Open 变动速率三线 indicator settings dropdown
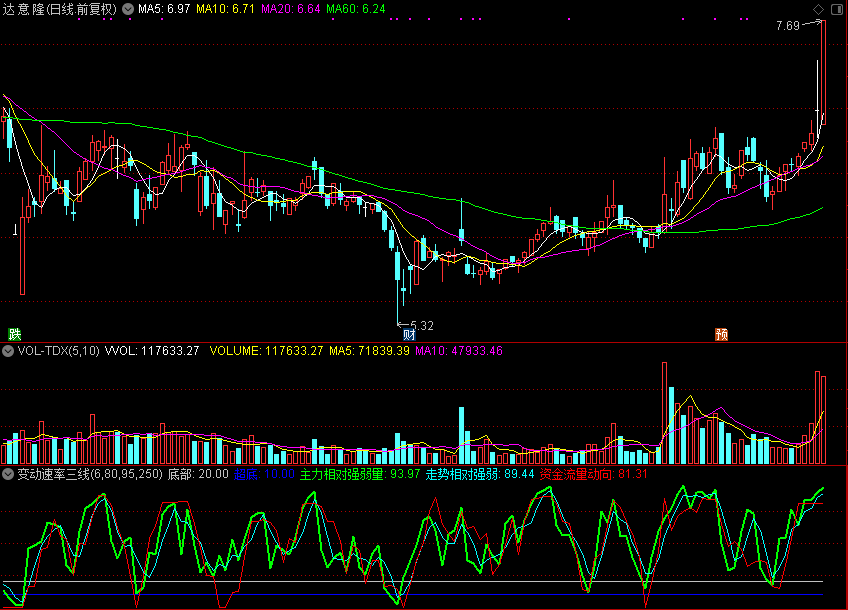This screenshot has width=848, height=610. pos(8,474)
